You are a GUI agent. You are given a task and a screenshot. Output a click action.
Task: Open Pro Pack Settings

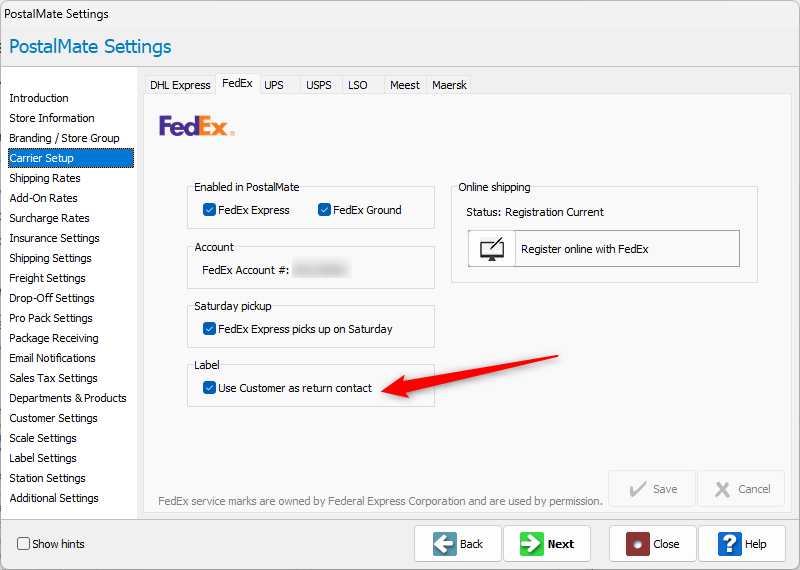(x=51, y=318)
